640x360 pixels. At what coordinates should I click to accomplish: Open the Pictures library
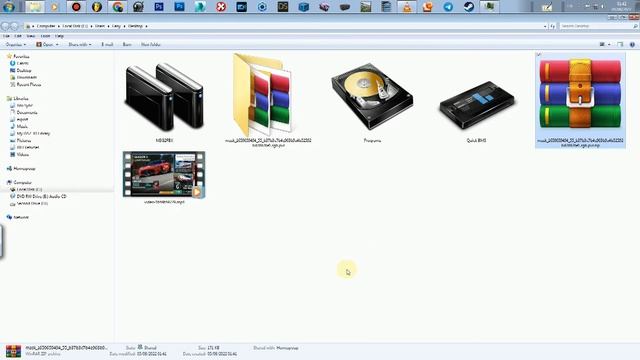click(x=24, y=140)
